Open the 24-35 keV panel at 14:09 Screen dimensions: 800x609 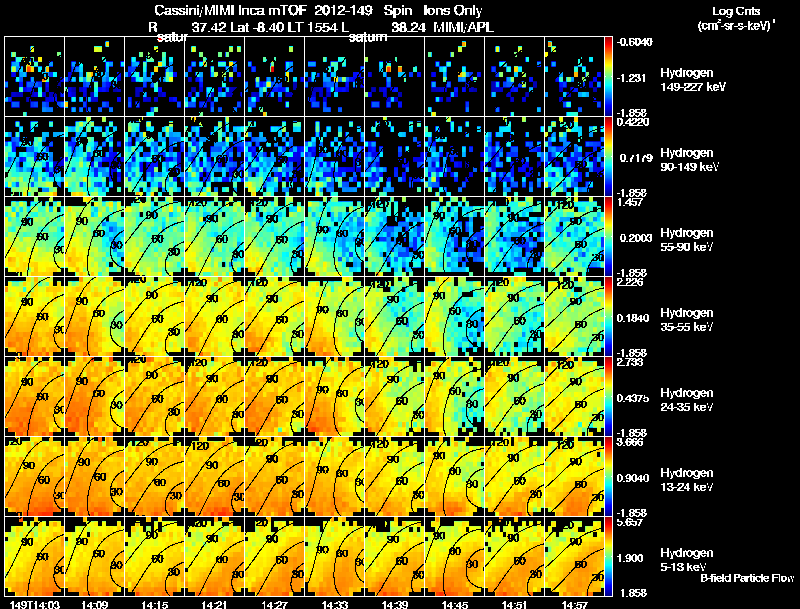coord(95,397)
